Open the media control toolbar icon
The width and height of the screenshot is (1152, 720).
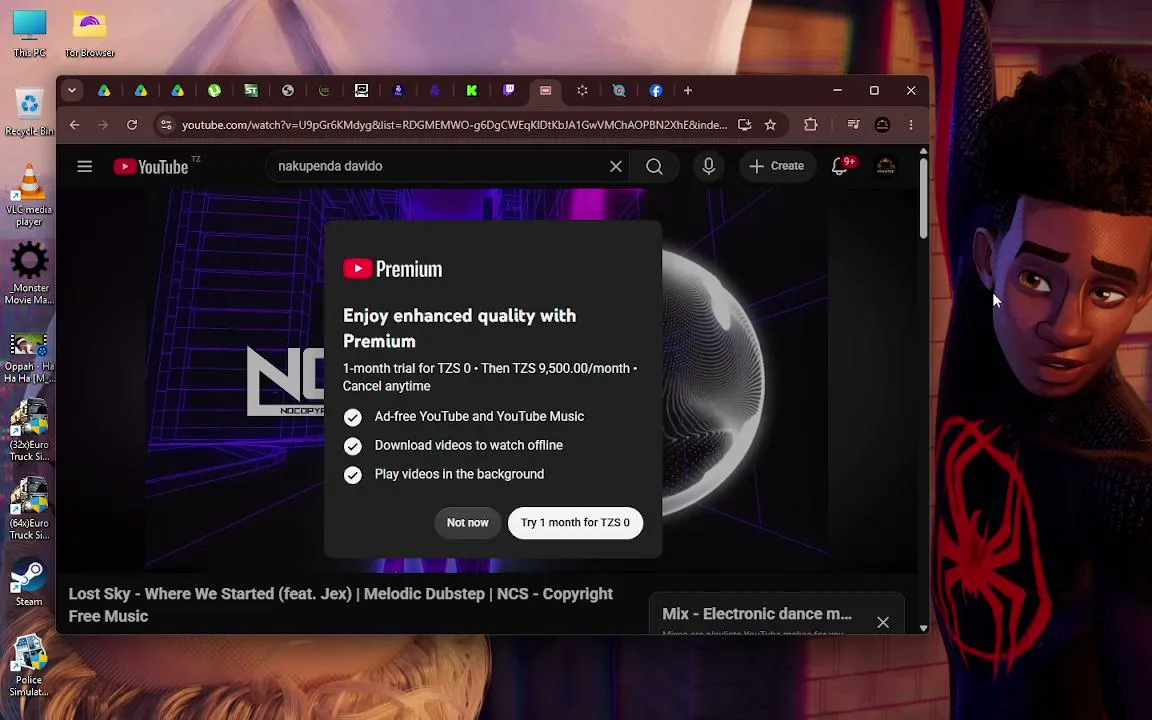tap(853, 125)
